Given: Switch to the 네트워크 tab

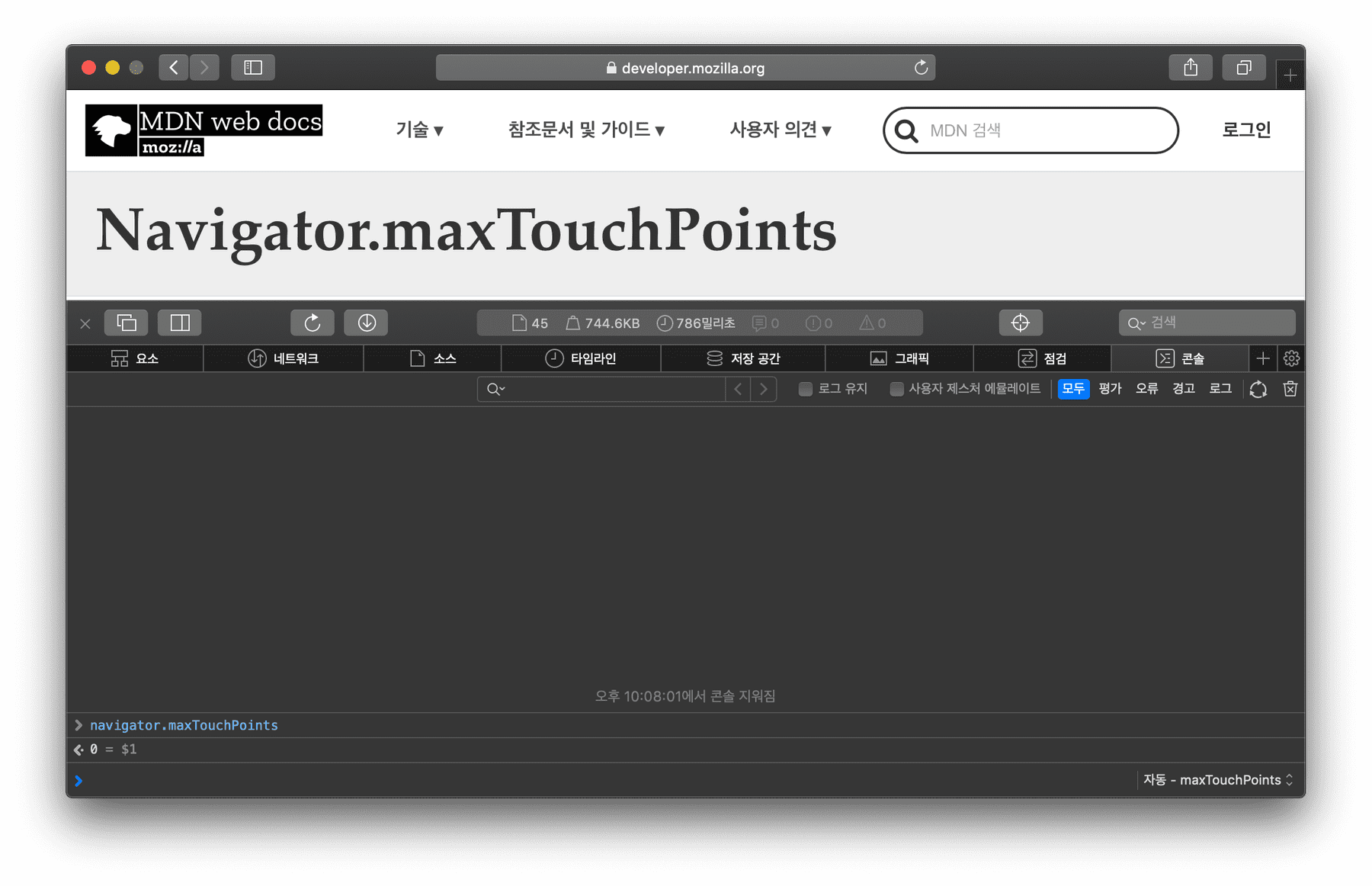Looking at the screenshot, I should tap(284, 358).
